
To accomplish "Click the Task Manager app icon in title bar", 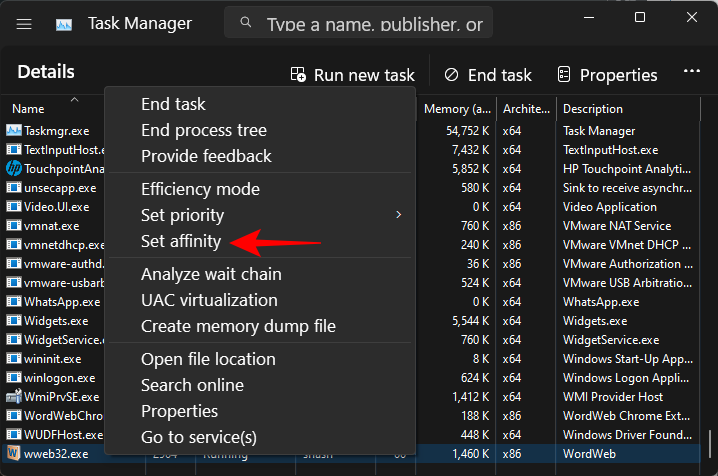I will coord(64,22).
